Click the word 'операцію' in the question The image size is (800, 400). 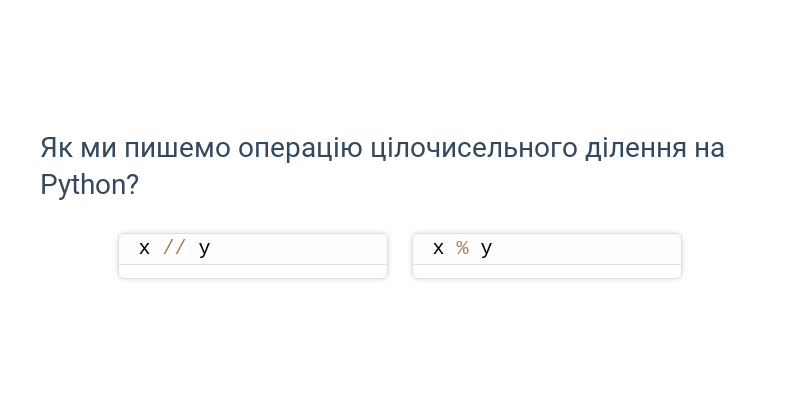click(x=301, y=148)
